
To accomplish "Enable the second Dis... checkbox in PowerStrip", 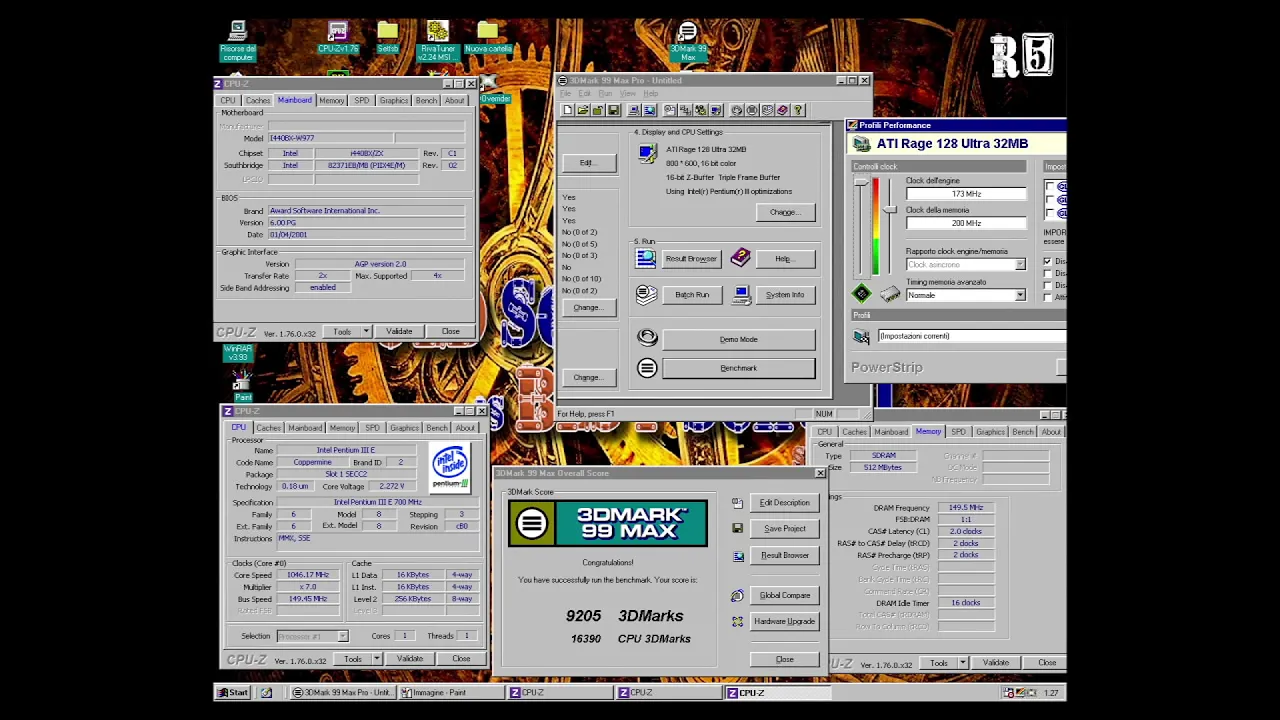I will [1047, 273].
